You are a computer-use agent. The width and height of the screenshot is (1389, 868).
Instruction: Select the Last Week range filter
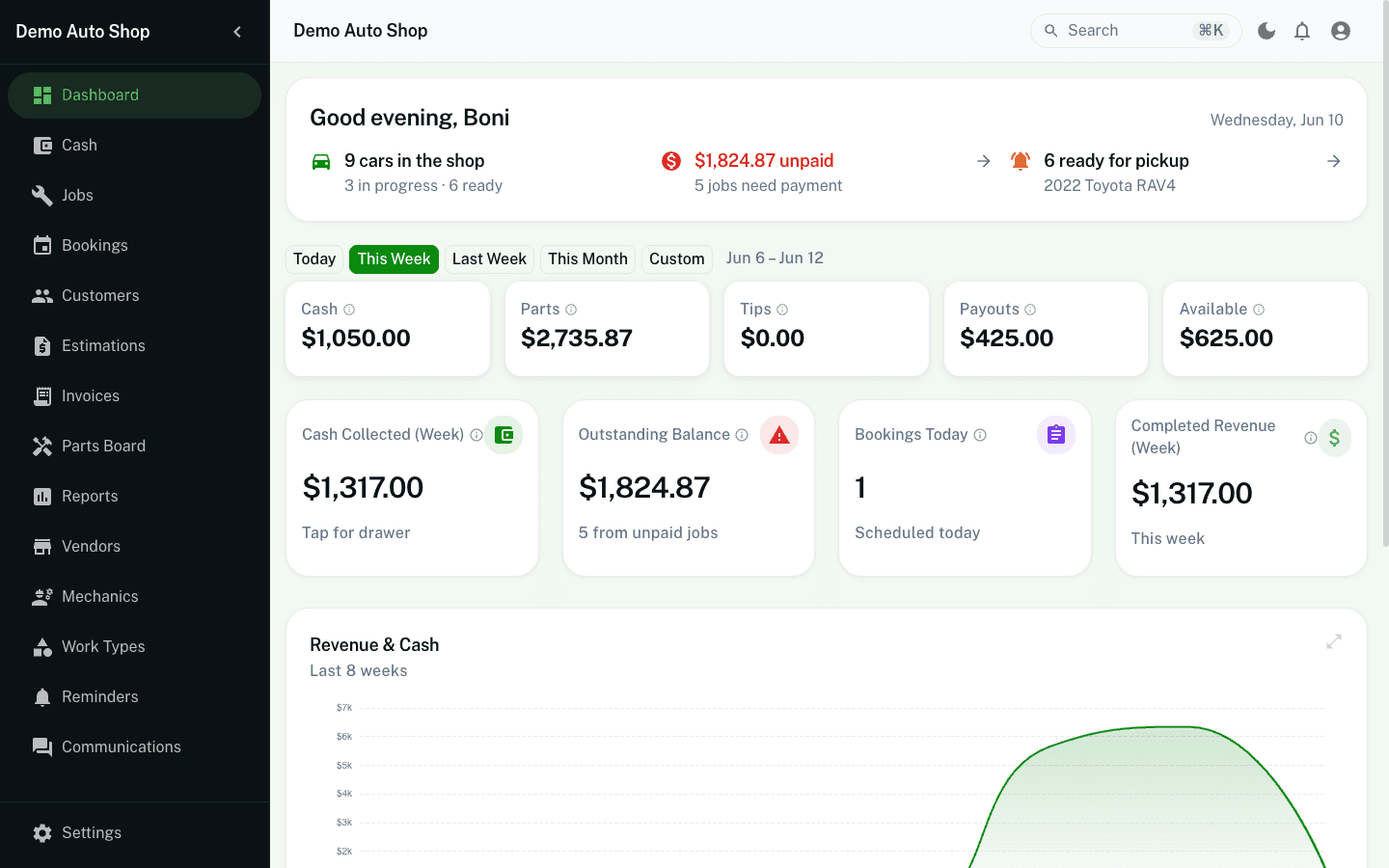(x=489, y=259)
